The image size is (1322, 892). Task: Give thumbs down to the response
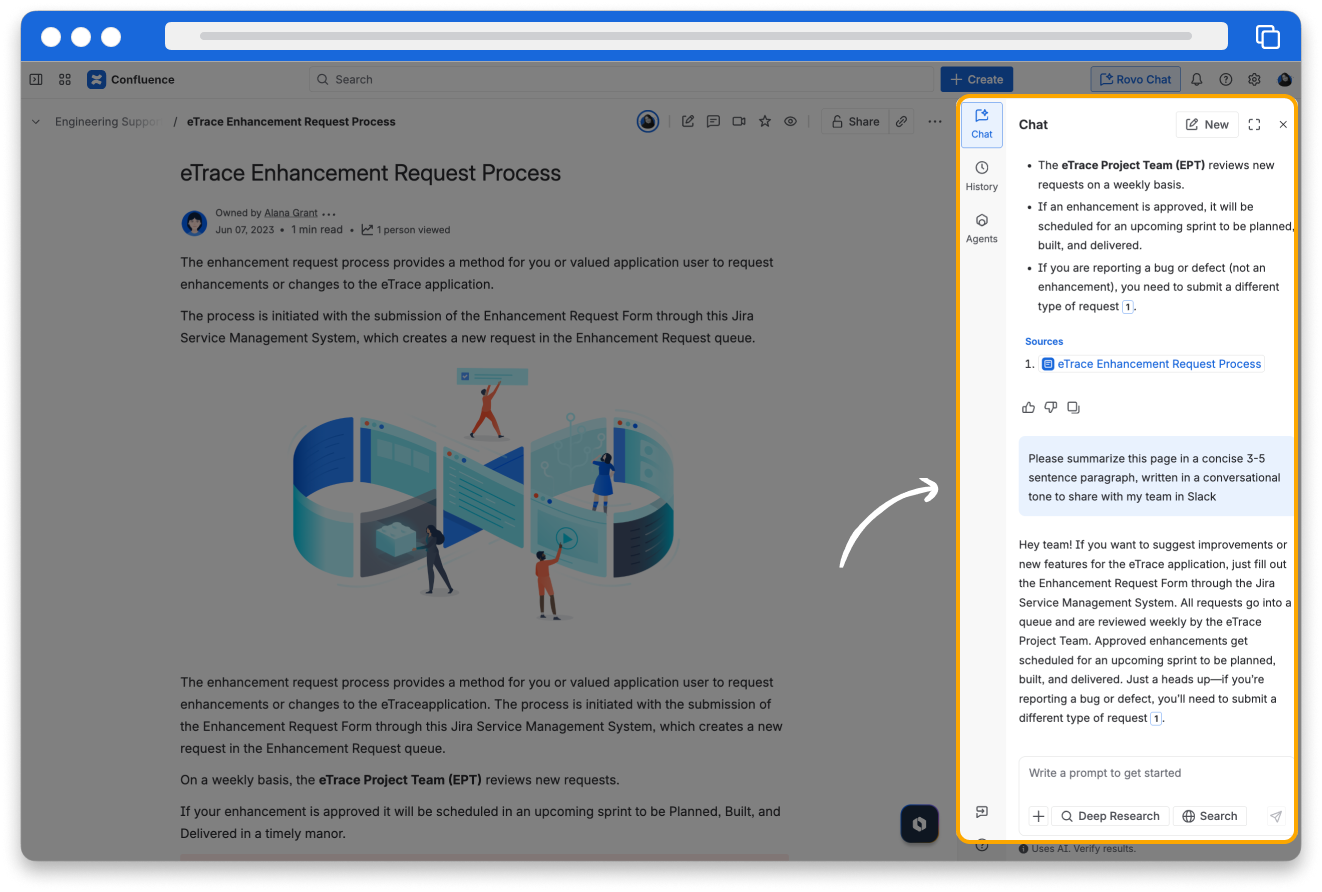coord(1051,407)
